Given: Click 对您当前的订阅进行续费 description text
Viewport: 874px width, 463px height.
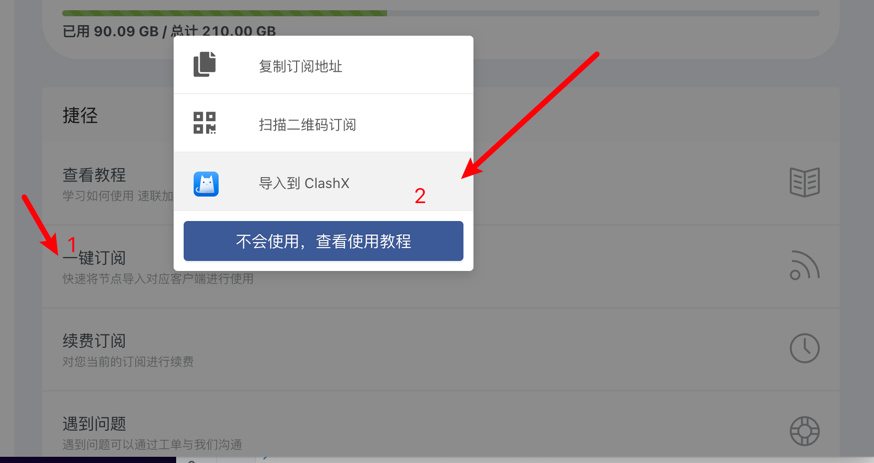Looking at the screenshot, I should (128, 362).
